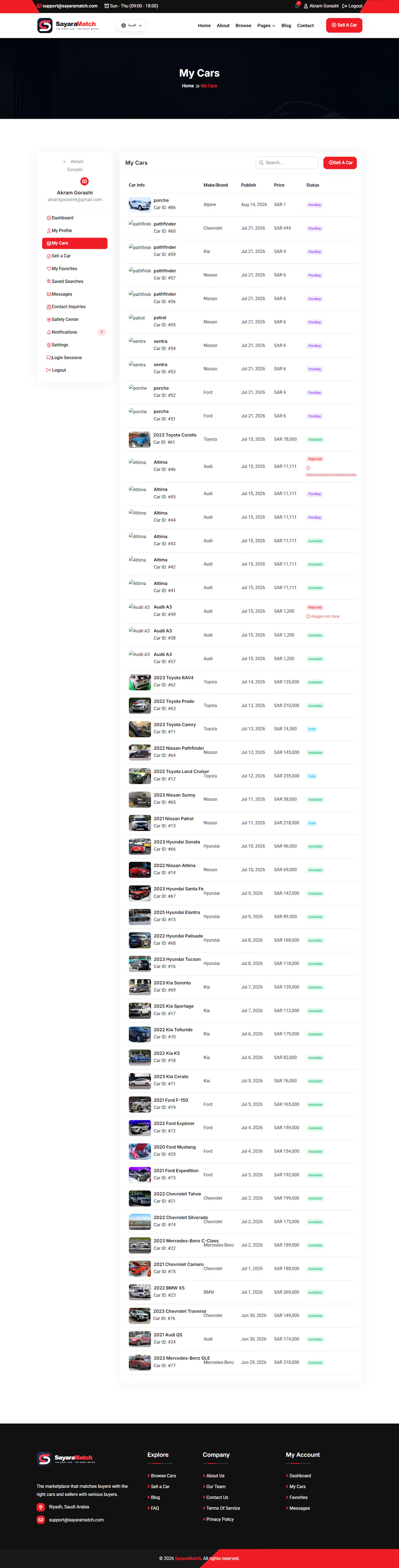Image resolution: width=399 pixels, height=1568 pixels.
Task: Click the clock icon beside business hours
Action: coord(106,6)
